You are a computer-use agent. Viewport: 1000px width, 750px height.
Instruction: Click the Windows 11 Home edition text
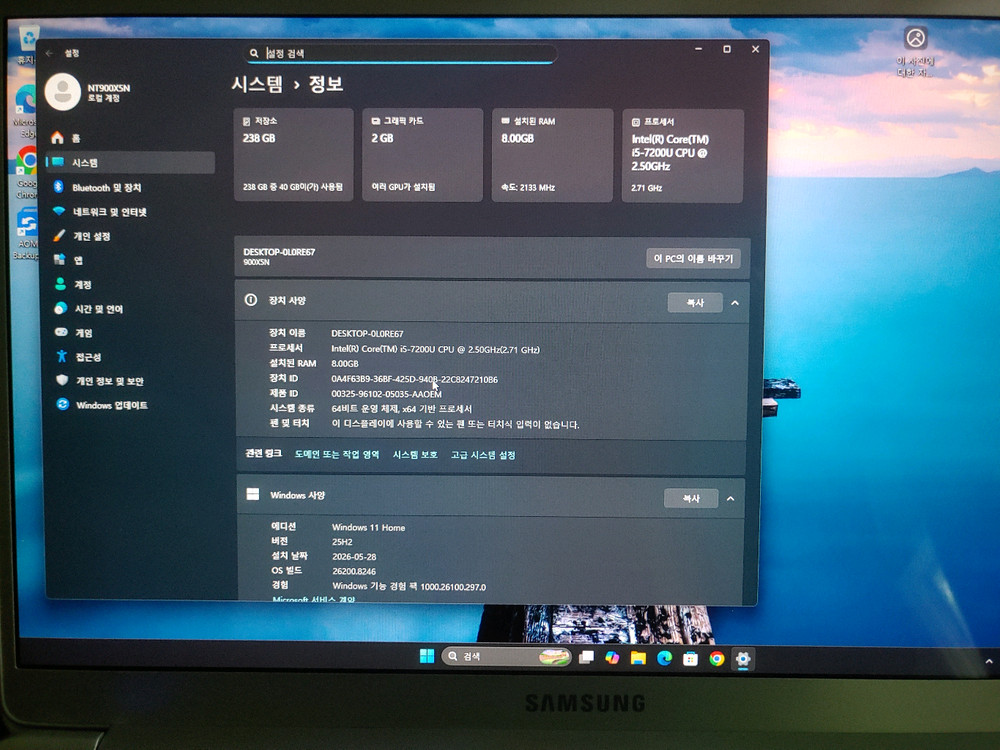click(369, 527)
